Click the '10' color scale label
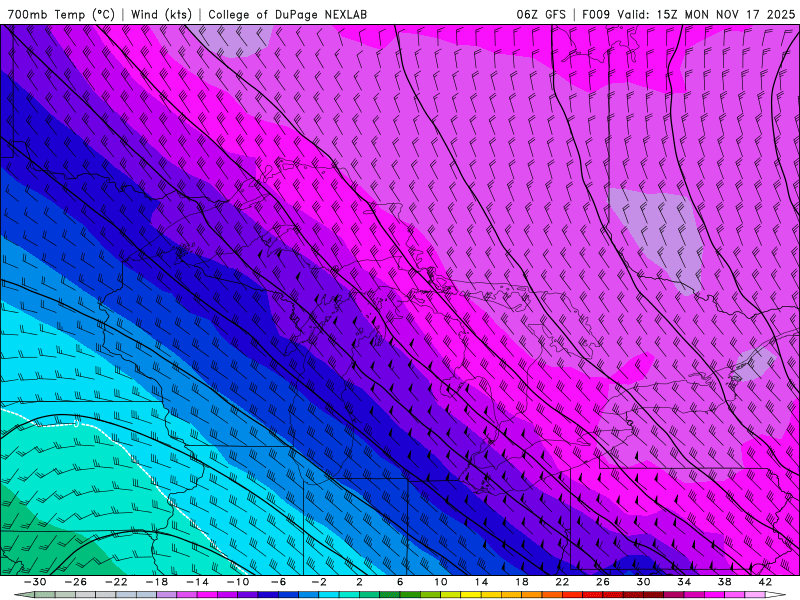 pyautogui.click(x=441, y=582)
